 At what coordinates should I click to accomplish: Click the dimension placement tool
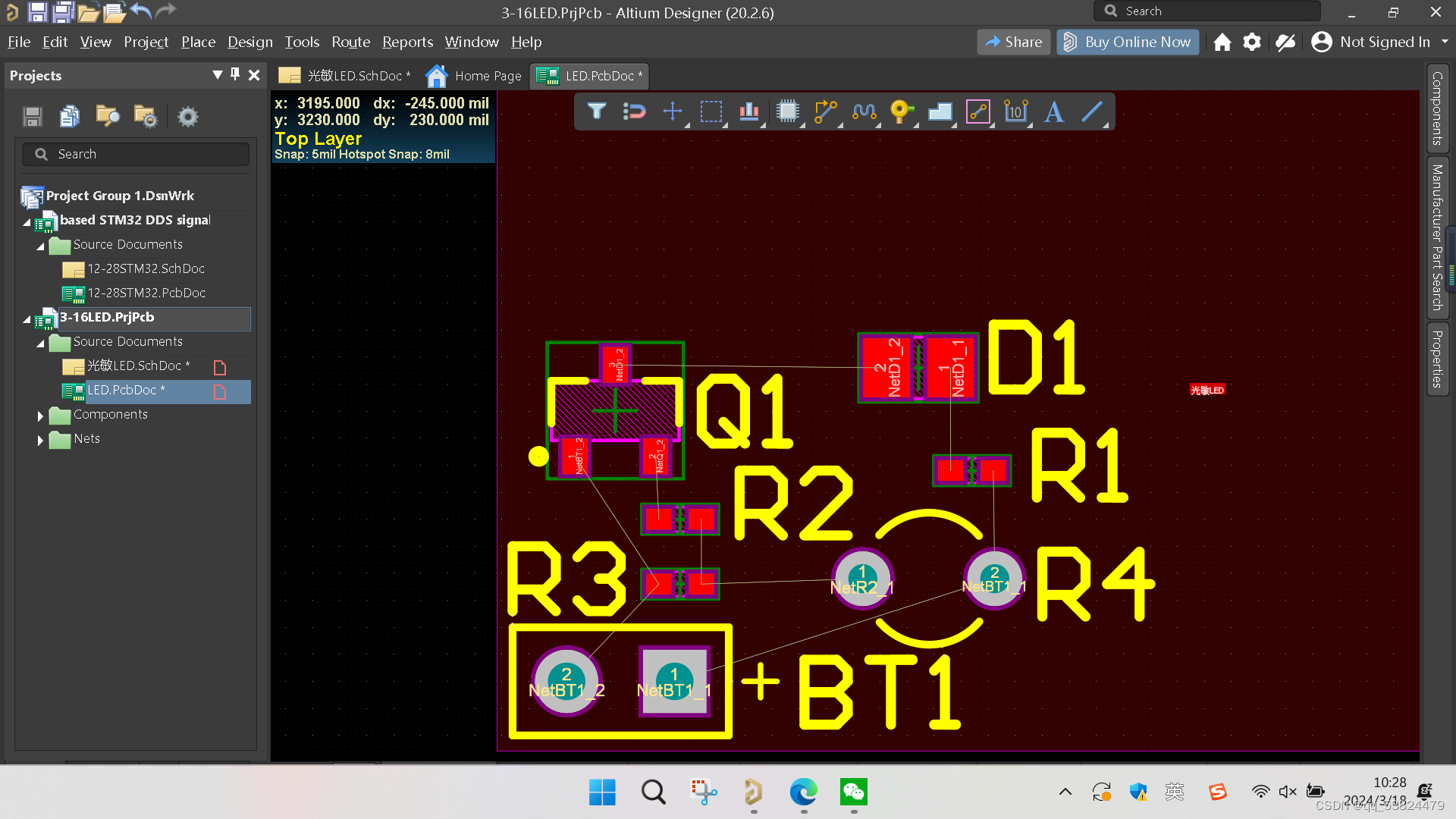1016,111
